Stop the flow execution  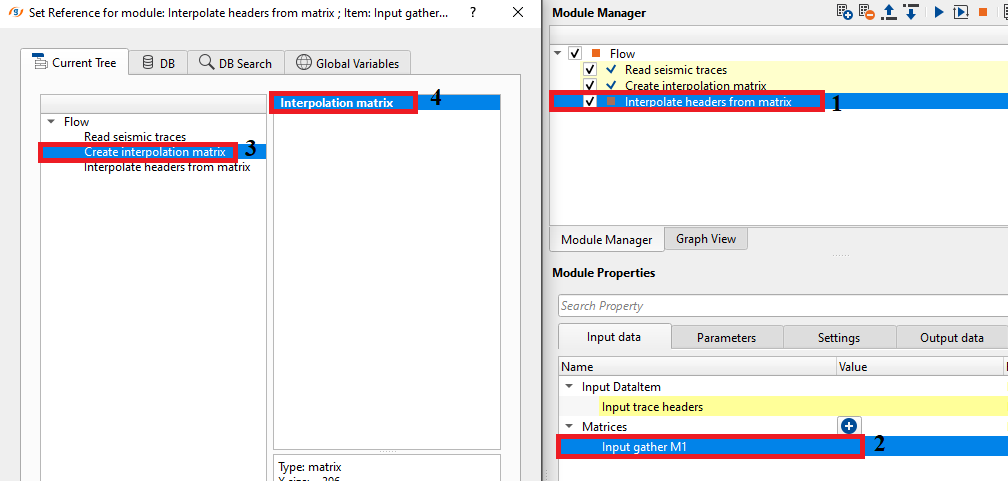pos(982,12)
